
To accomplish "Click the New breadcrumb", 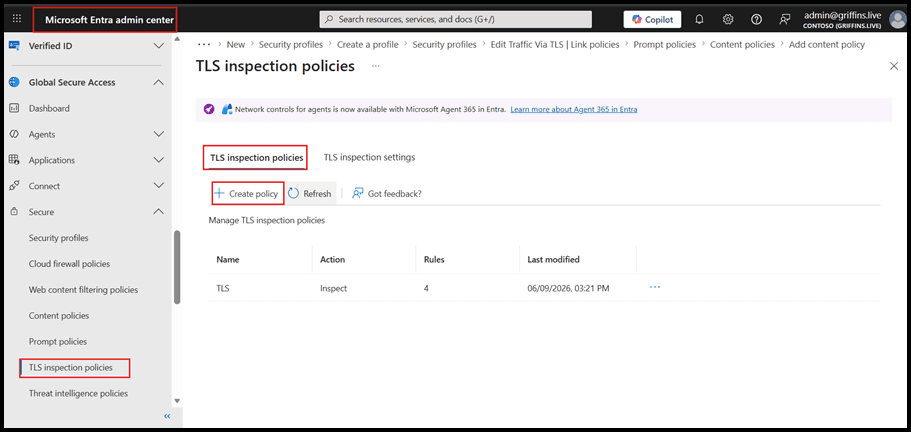I will click(236, 44).
